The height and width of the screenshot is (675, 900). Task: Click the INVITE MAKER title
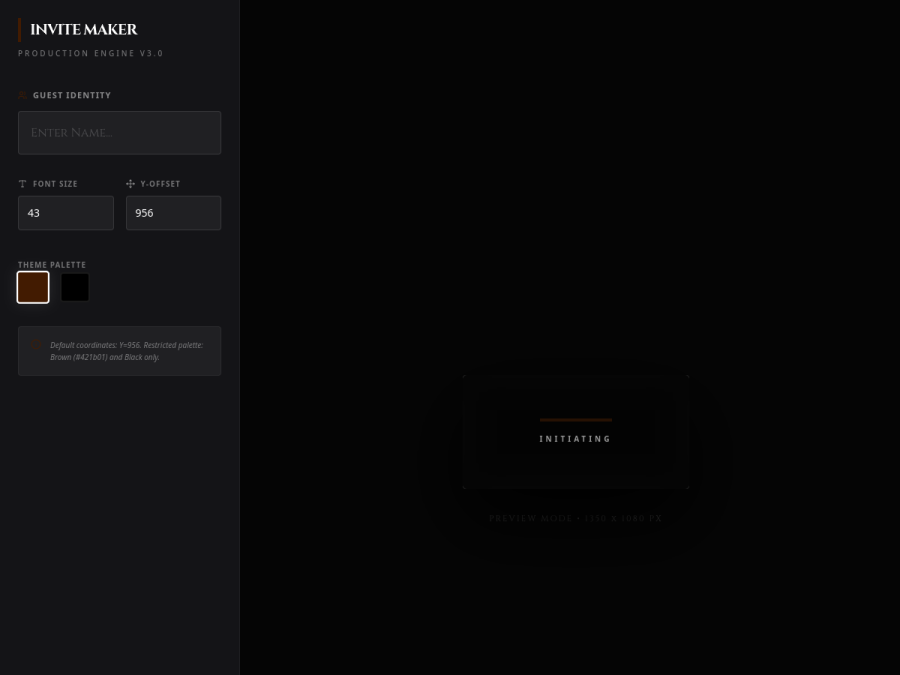(84, 29)
